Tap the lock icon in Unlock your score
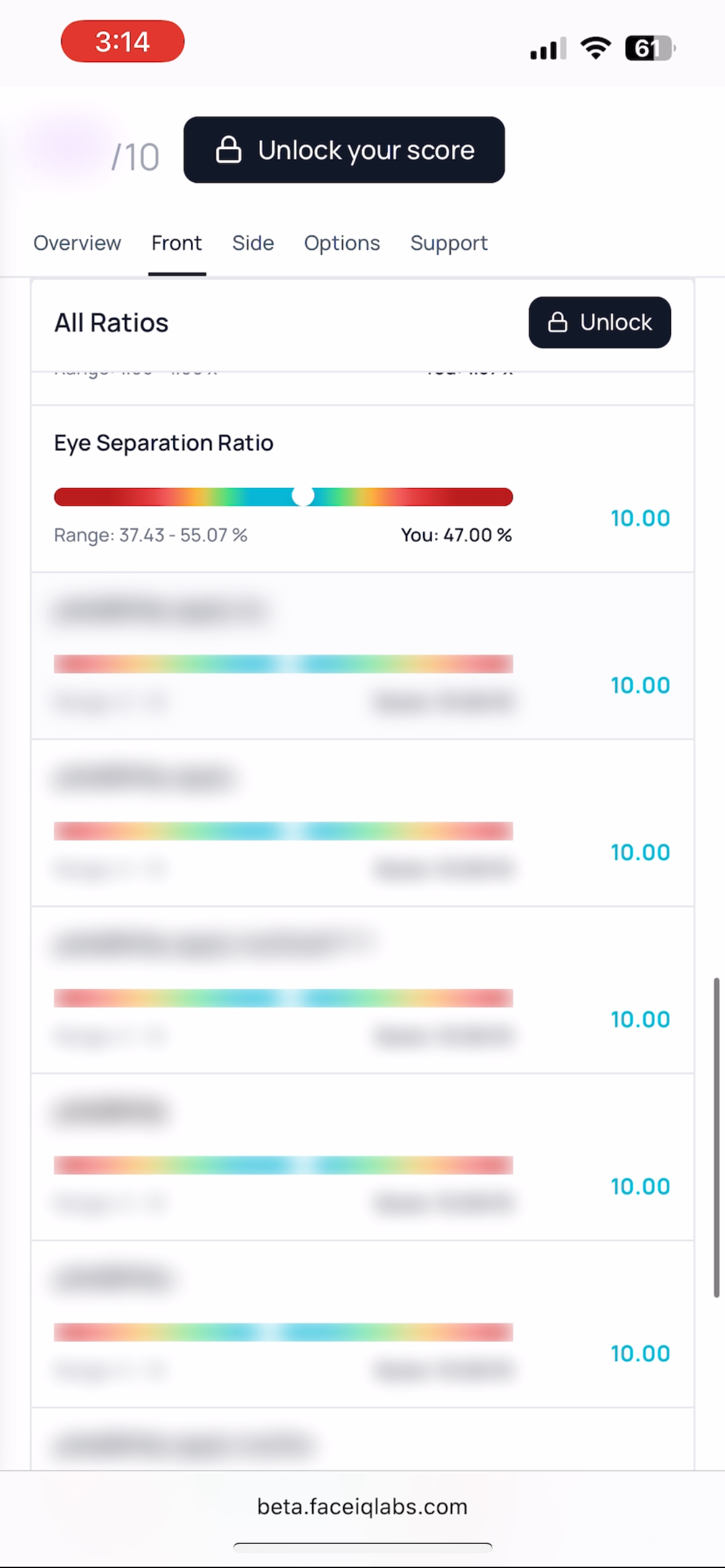 click(228, 150)
